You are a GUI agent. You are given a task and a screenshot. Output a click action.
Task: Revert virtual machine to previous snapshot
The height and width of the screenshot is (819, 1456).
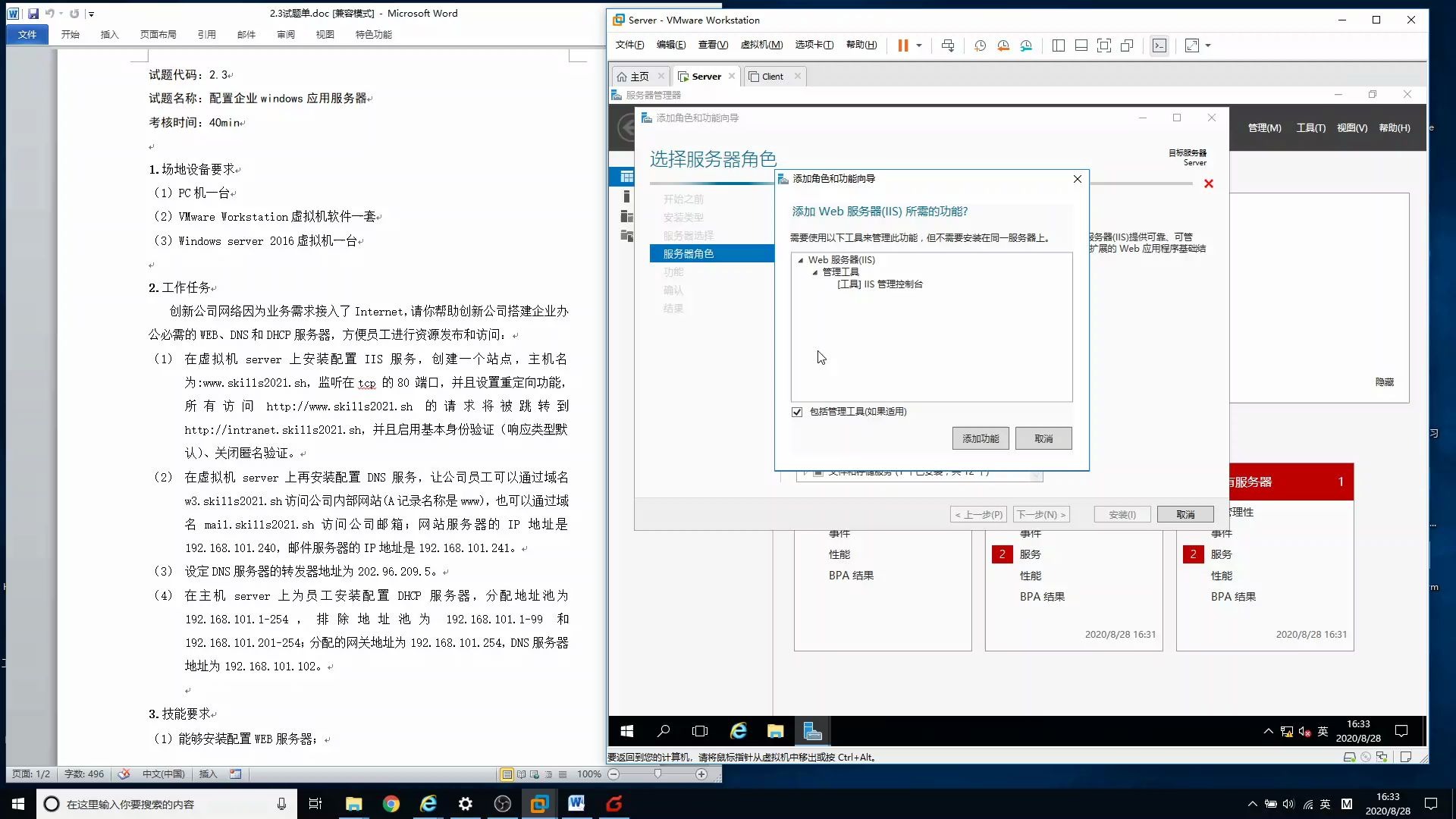tap(1003, 45)
